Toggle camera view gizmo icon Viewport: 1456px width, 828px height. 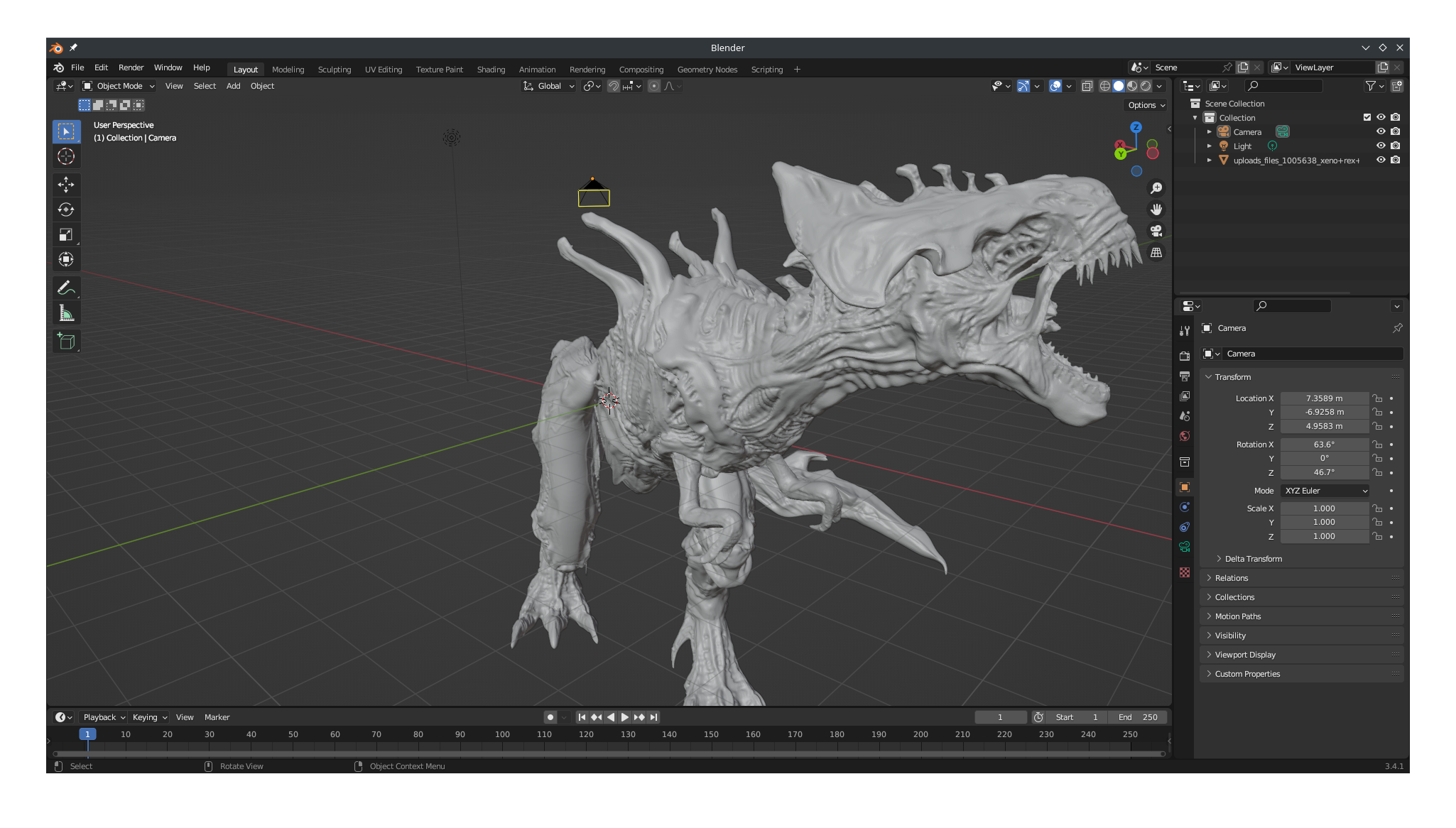click(x=1156, y=231)
